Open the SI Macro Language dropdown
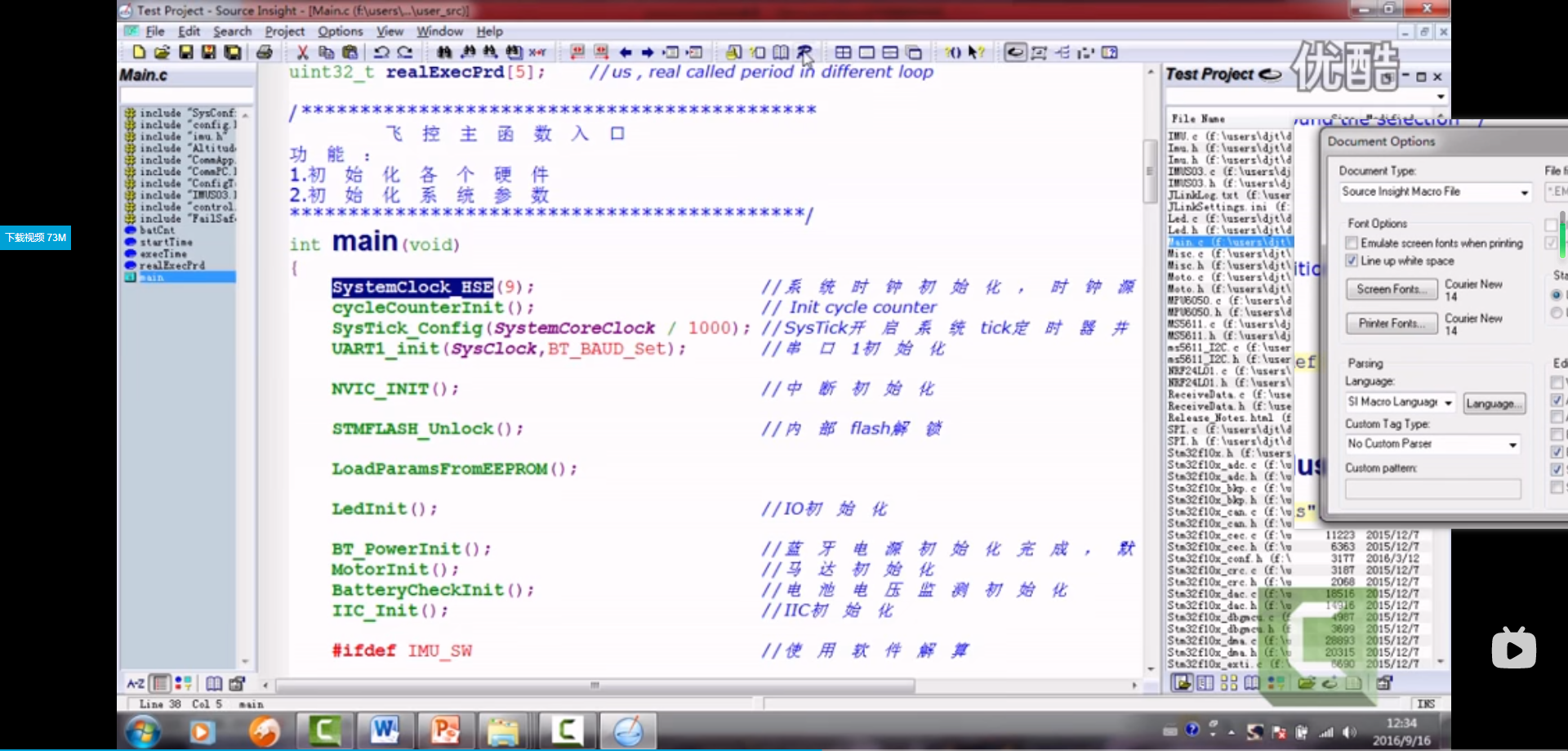 1447,402
